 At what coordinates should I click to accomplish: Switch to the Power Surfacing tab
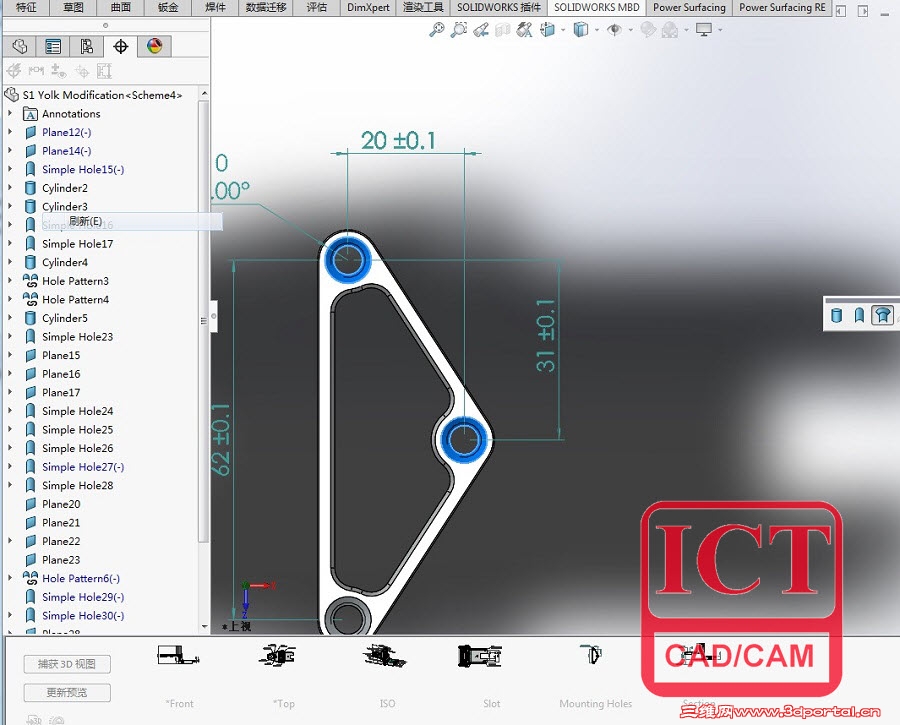[689, 7]
